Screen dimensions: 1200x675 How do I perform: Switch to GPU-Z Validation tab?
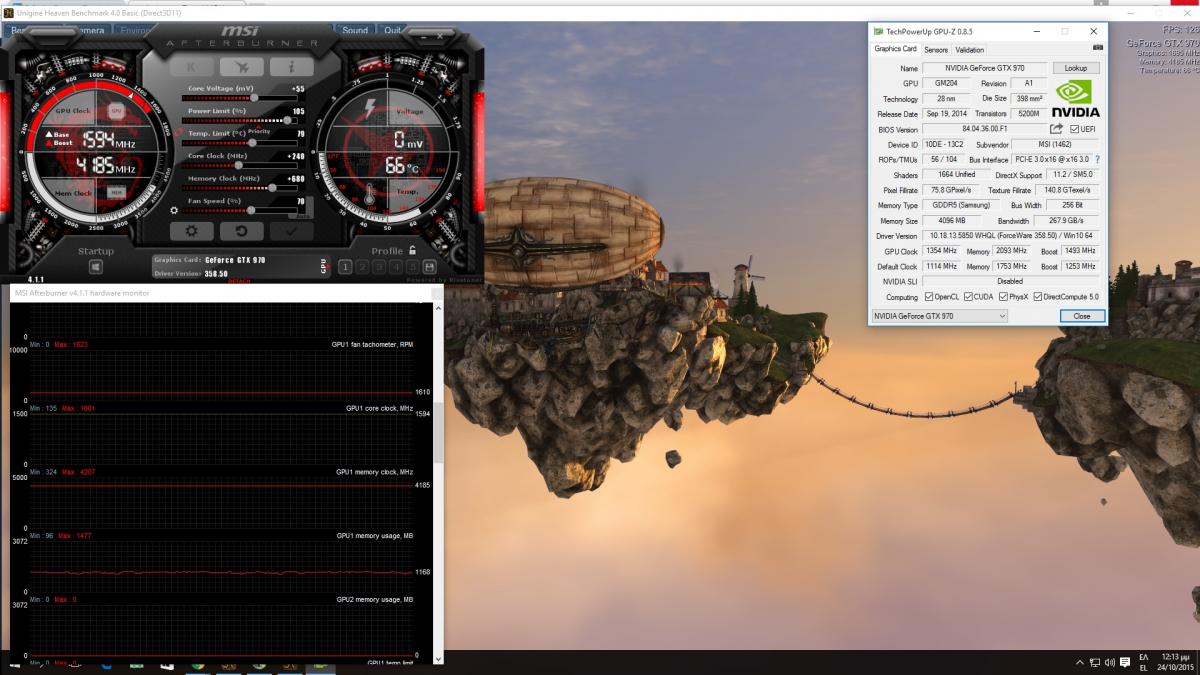[x=969, y=50]
